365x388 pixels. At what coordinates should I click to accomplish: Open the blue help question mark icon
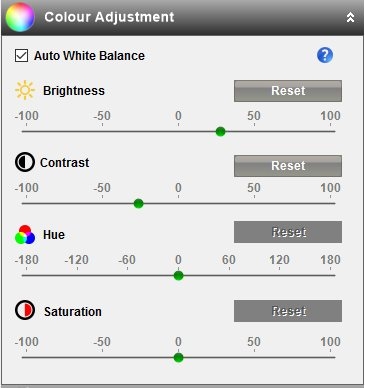[325, 55]
